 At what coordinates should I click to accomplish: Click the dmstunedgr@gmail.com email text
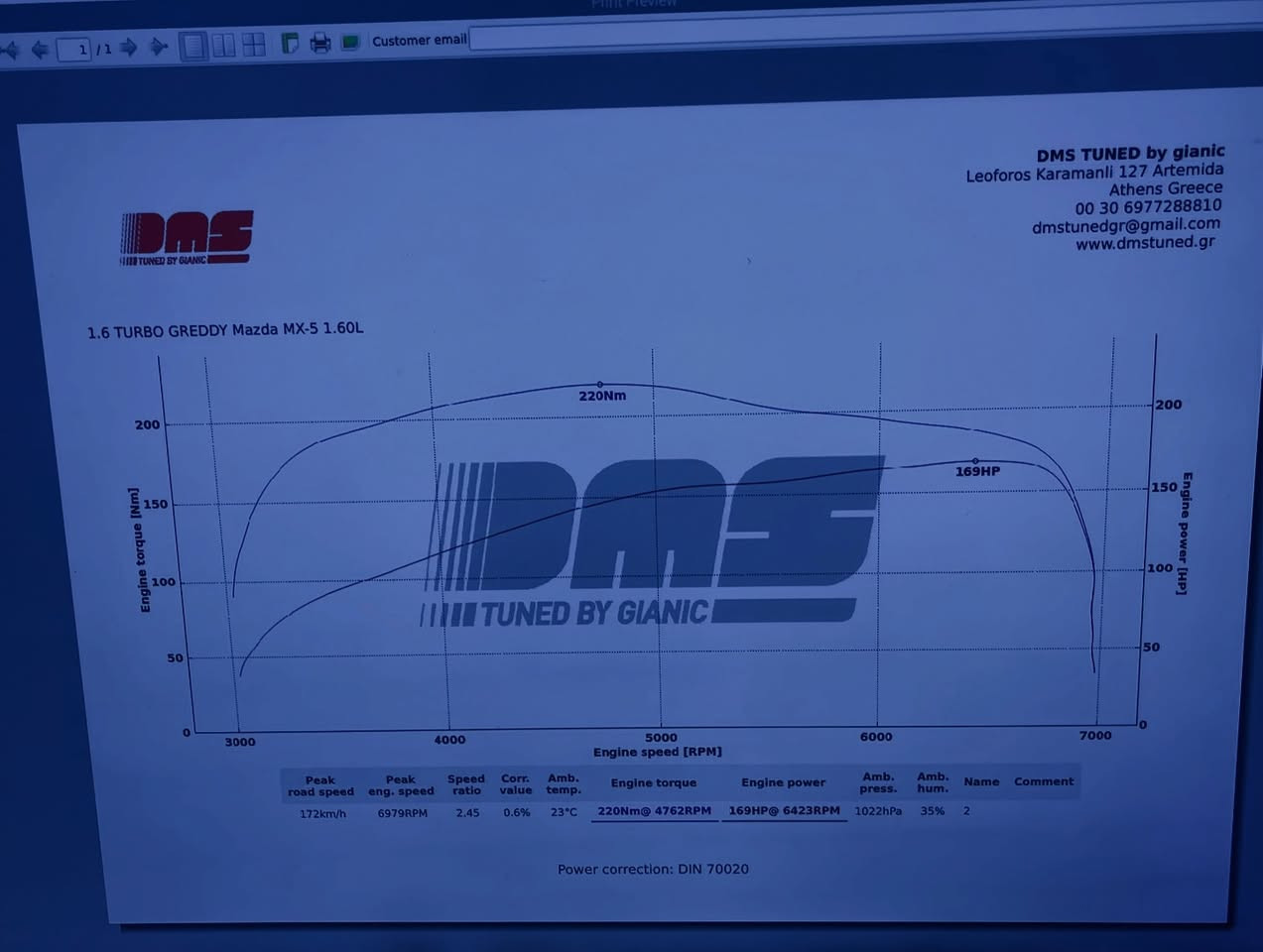point(1126,225)
